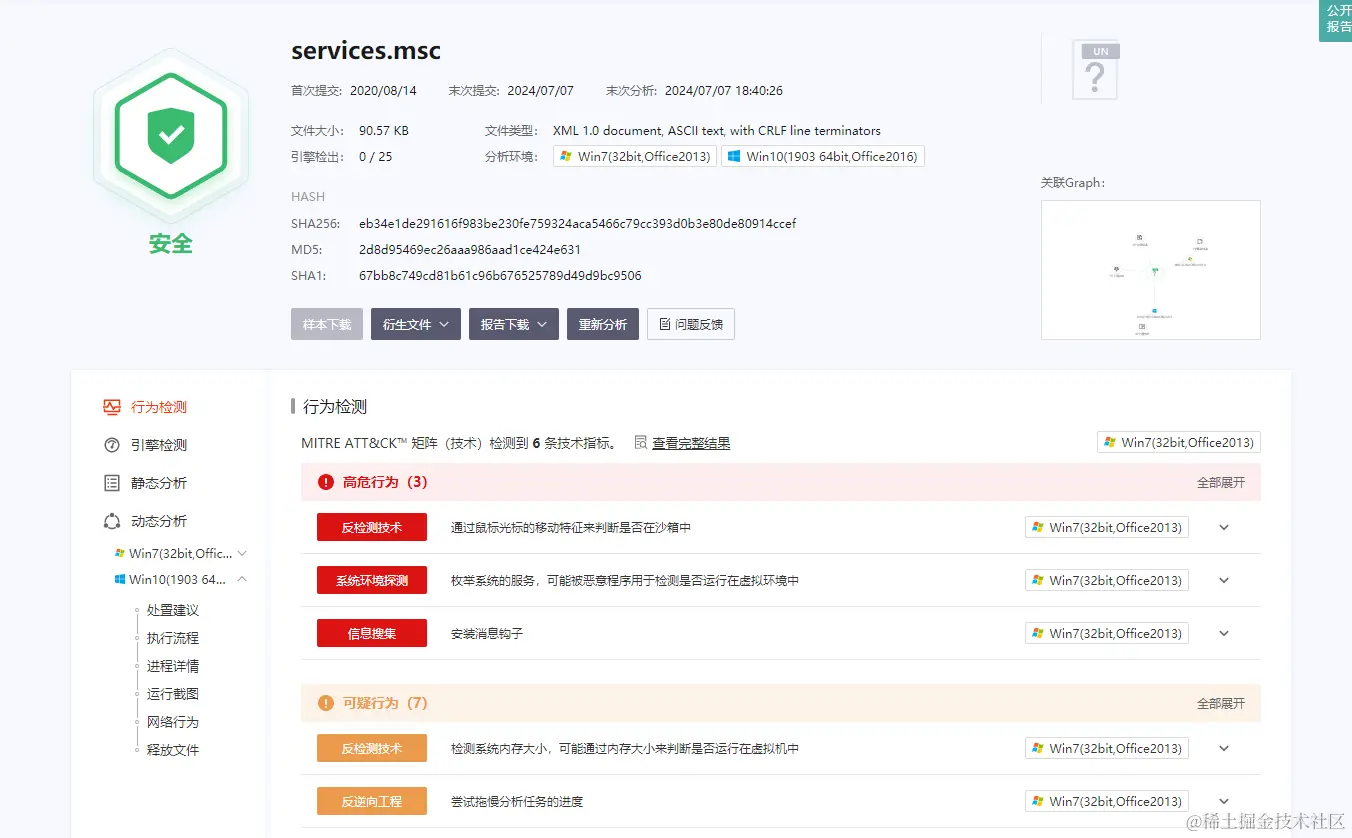Go to 释放文件 sub-item
This screenshot has height=838, width=1352.
pyautogui.click(x=173, y=750)
